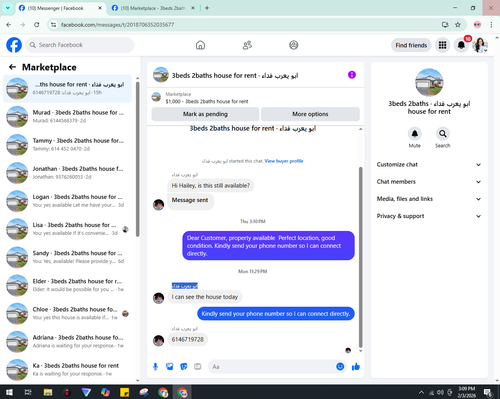This screenshot has width=500, height=399.
Task: Open Tammy conversation
Action: (67, 145)
